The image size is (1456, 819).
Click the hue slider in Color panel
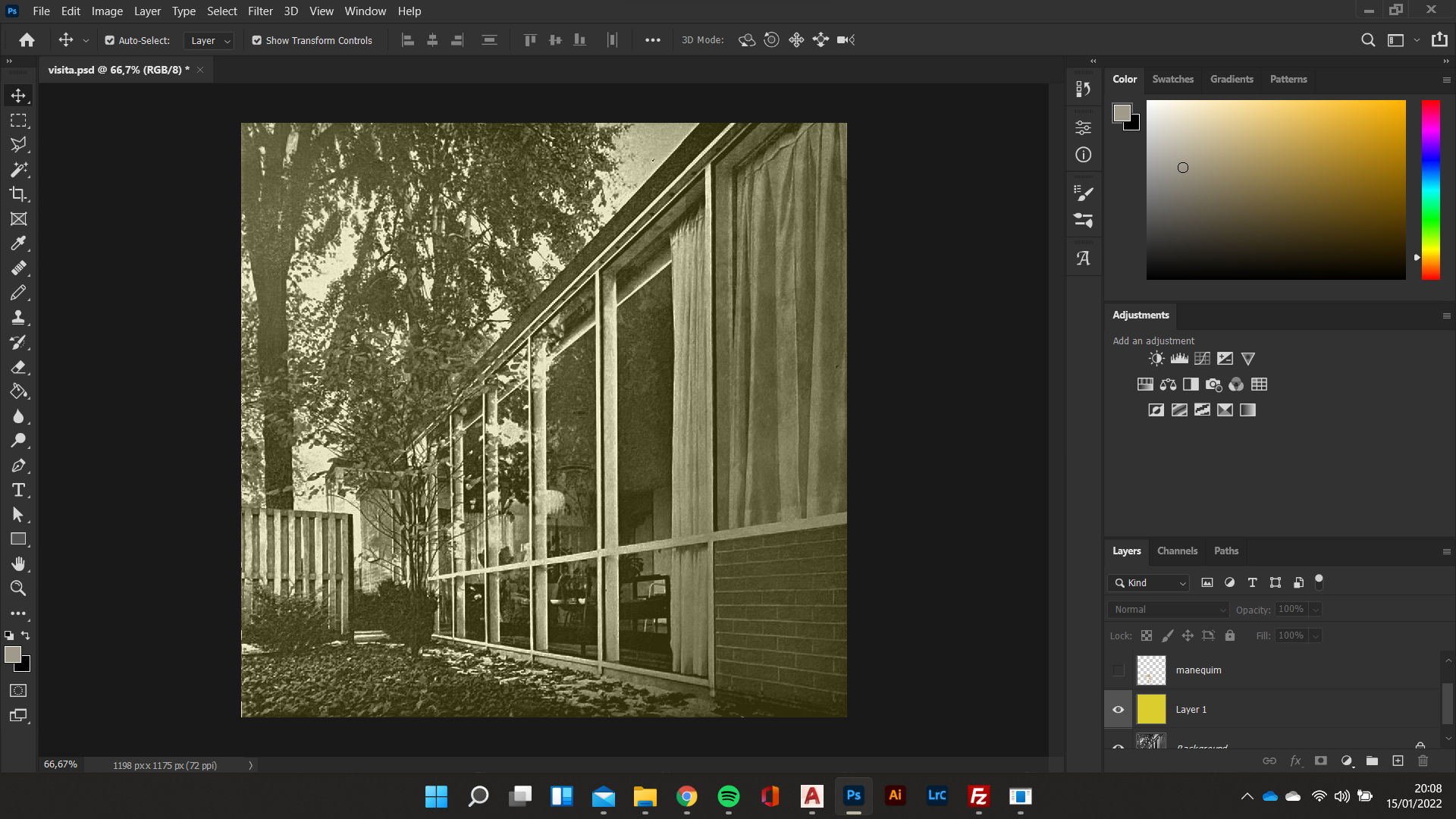point(1430,190)
